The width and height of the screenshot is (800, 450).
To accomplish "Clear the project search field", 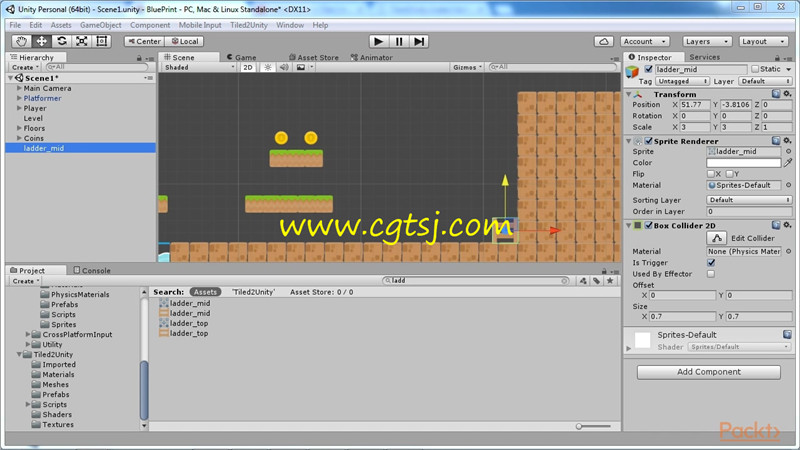I will (564, 281).
